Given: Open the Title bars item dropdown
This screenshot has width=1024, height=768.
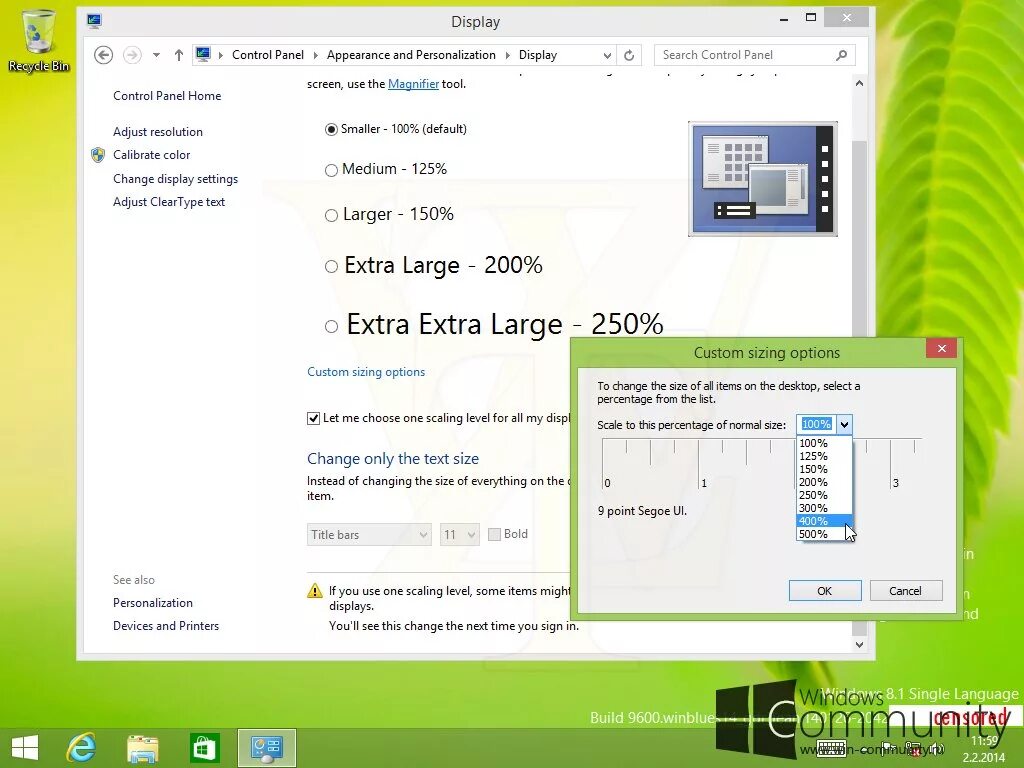Looking at the screenshot, I should coord(369,535).
